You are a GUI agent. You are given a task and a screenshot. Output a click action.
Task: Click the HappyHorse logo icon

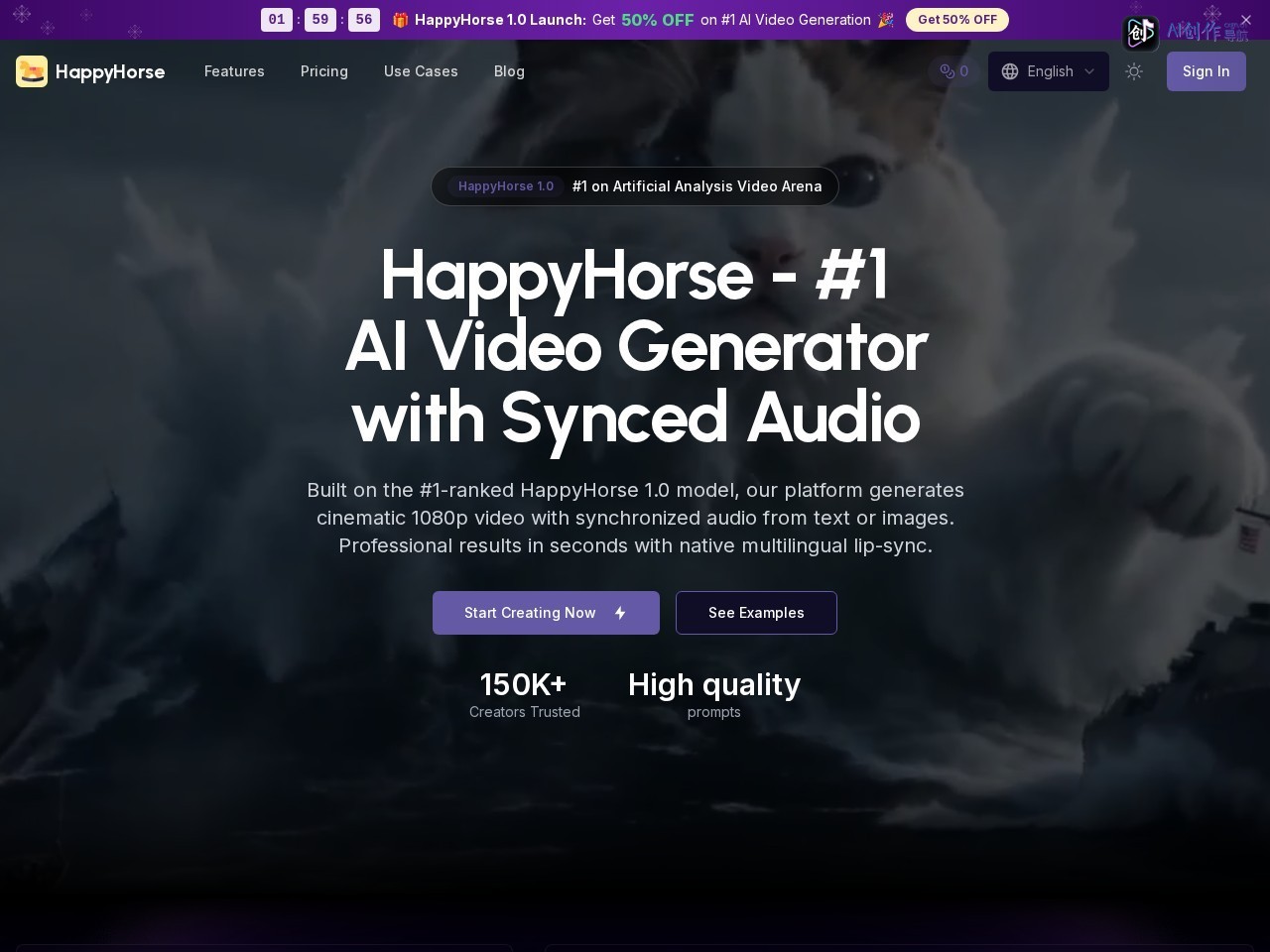click(x=32, y=71)
